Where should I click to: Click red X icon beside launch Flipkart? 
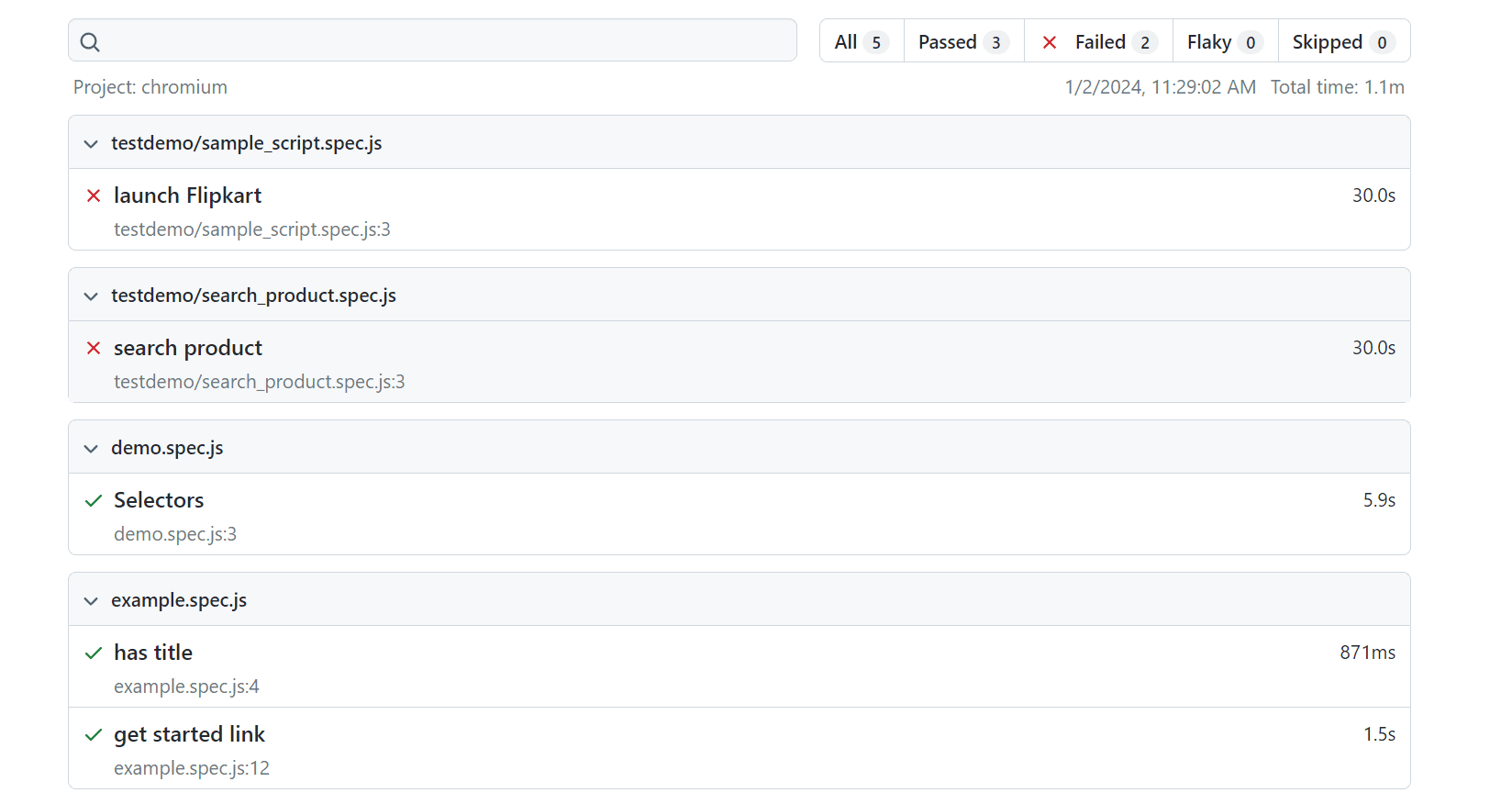(x=94, y=195)
